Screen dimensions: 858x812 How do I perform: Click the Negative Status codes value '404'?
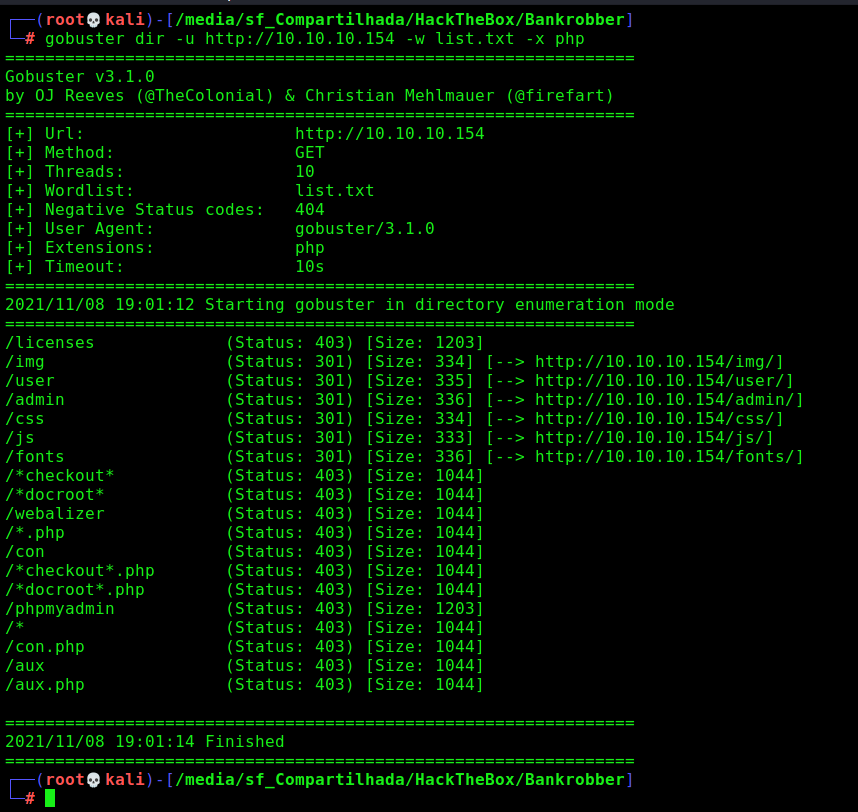coord(310,210)
